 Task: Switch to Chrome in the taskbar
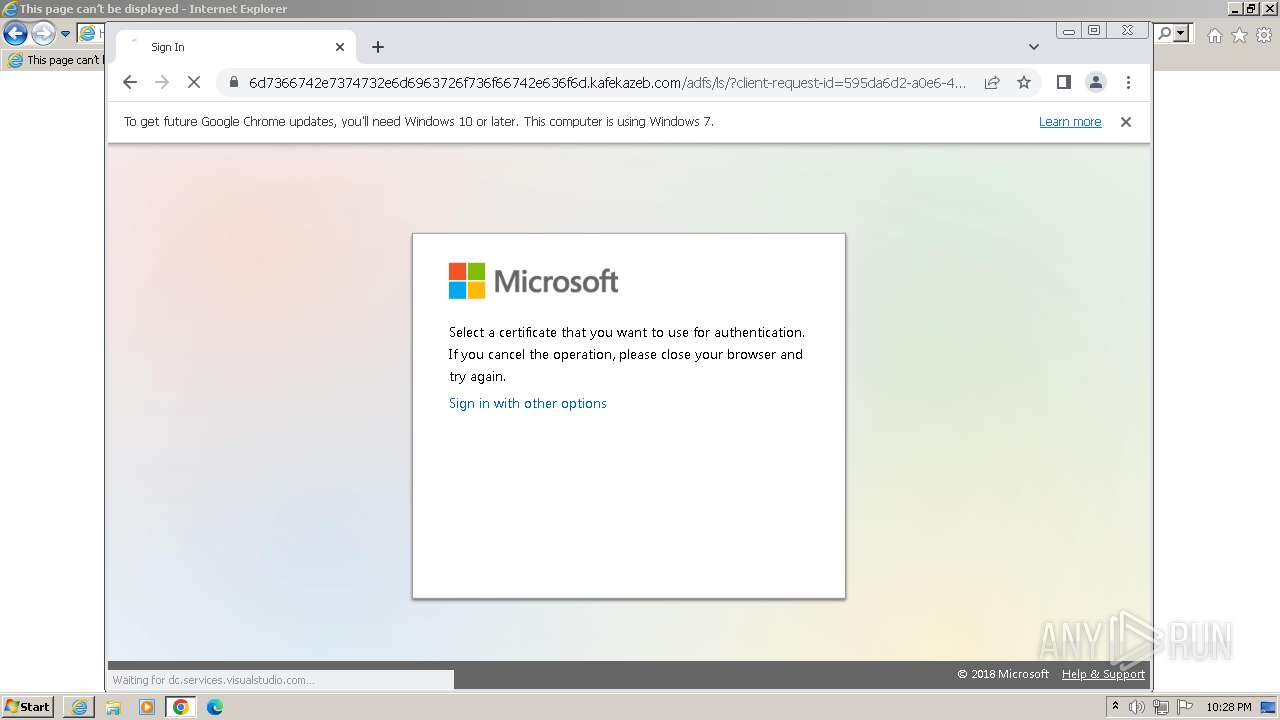click(x=181, y=707)
